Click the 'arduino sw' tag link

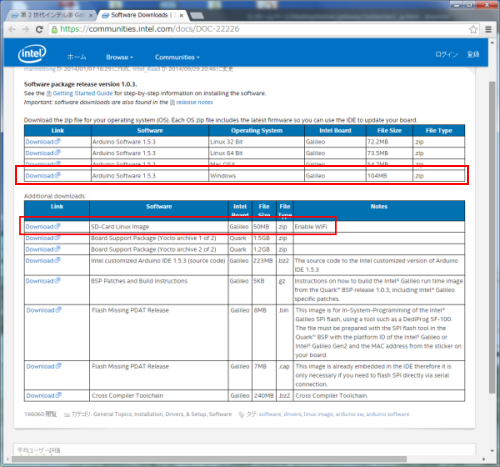pos(349,414)
